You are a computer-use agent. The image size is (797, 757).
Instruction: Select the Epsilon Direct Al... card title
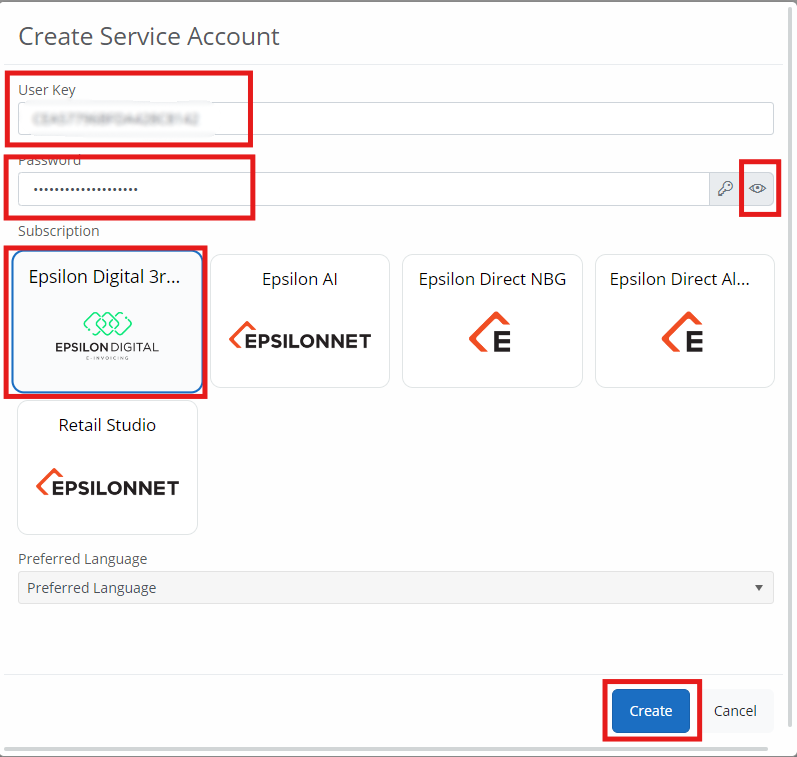click(680, 280)
